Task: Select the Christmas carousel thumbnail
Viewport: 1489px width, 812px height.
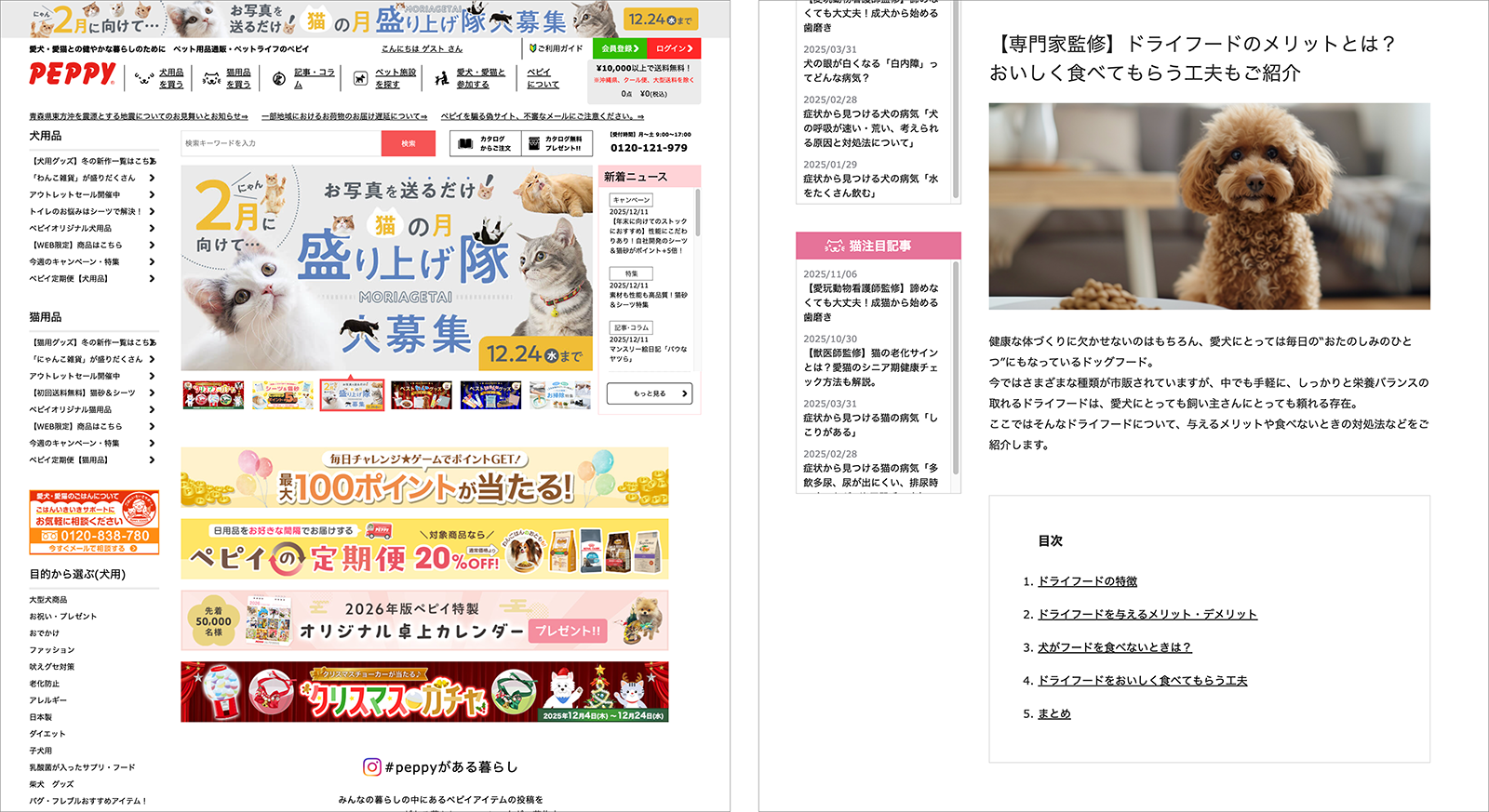Action: click(213, 394)
